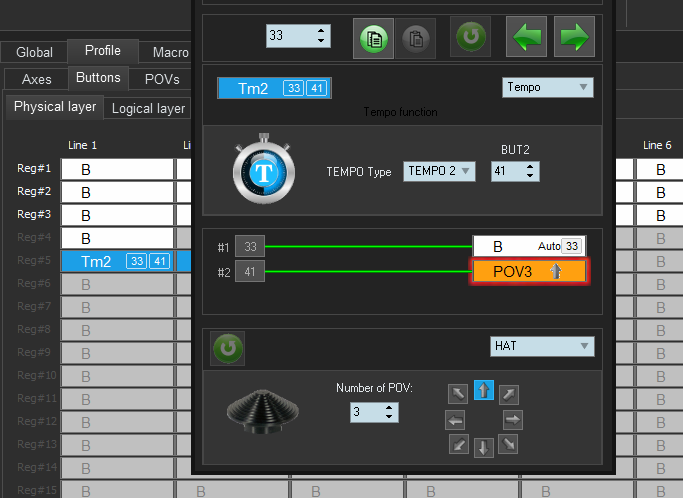Open the Axes tab

click(x=37, y=79)
